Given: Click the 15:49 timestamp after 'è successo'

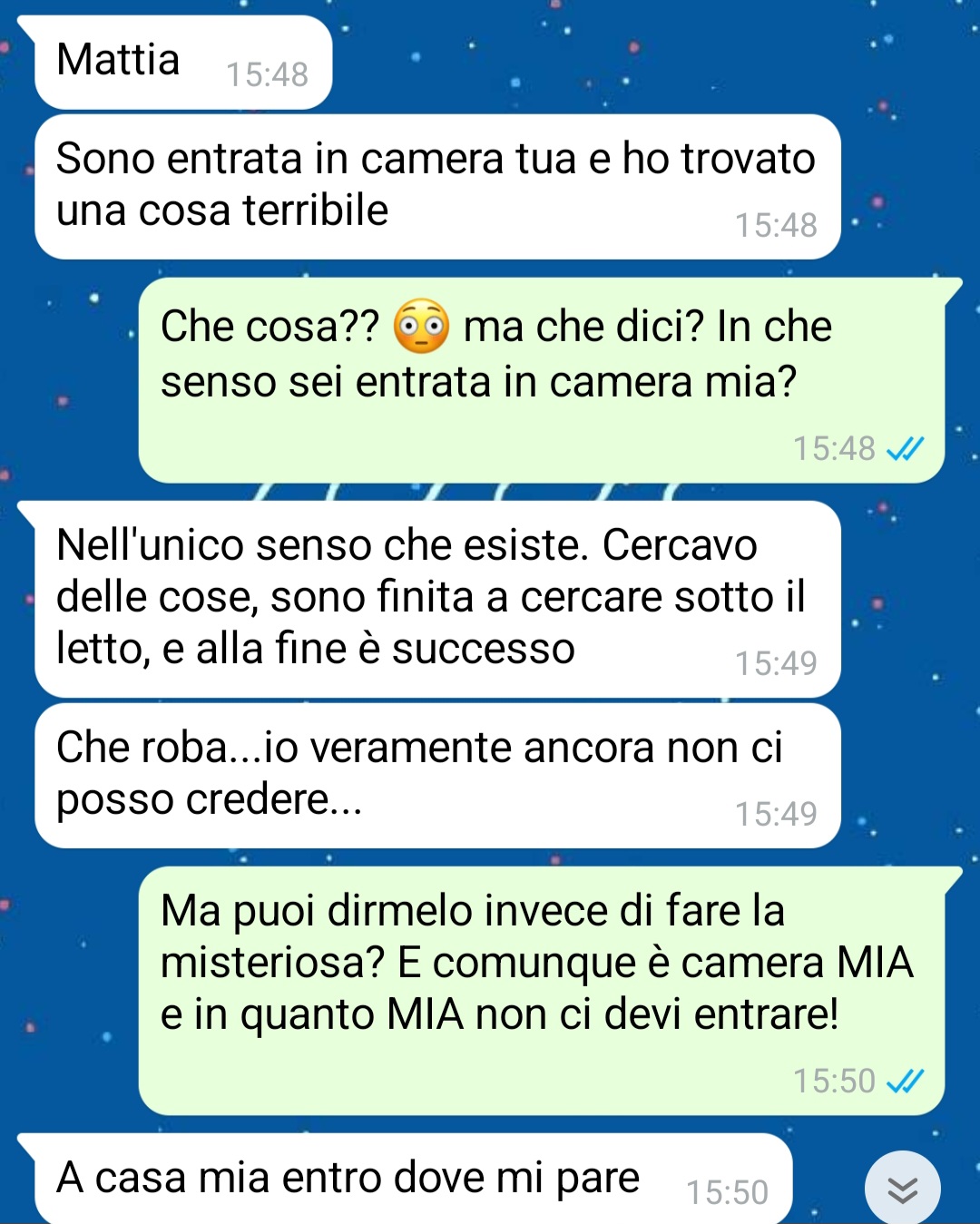Looking at the screenshot, I should tap(776, 663).
